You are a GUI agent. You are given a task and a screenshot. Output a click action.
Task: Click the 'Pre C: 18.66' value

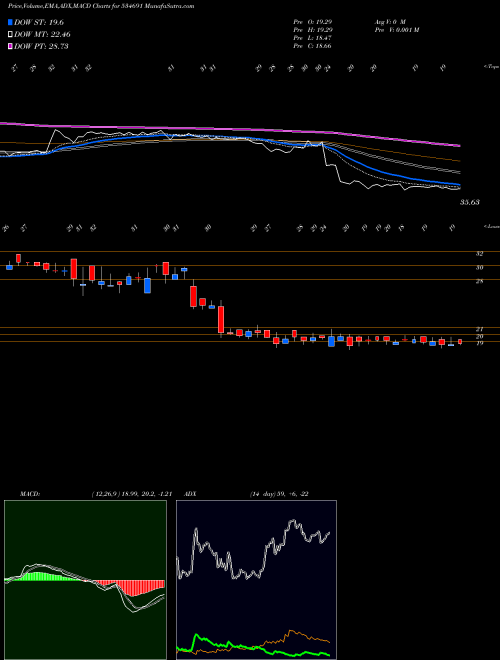pos(313,46)
